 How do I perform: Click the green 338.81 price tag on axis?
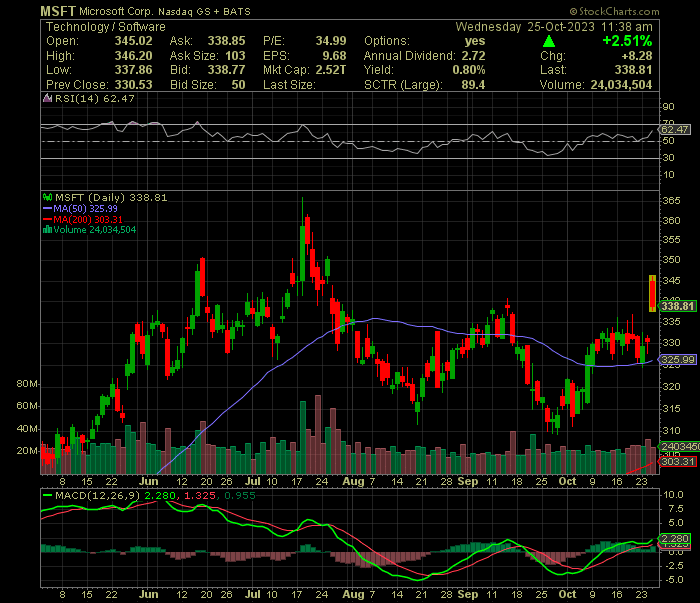point(677,306)
